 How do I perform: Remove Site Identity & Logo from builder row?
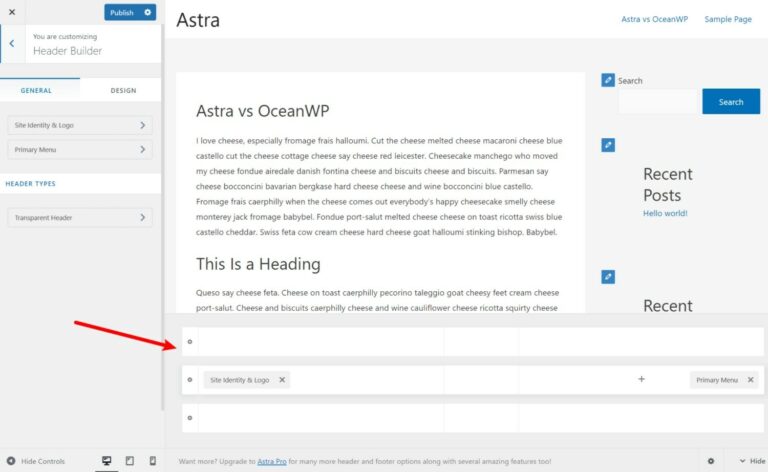tap(282, 380)
